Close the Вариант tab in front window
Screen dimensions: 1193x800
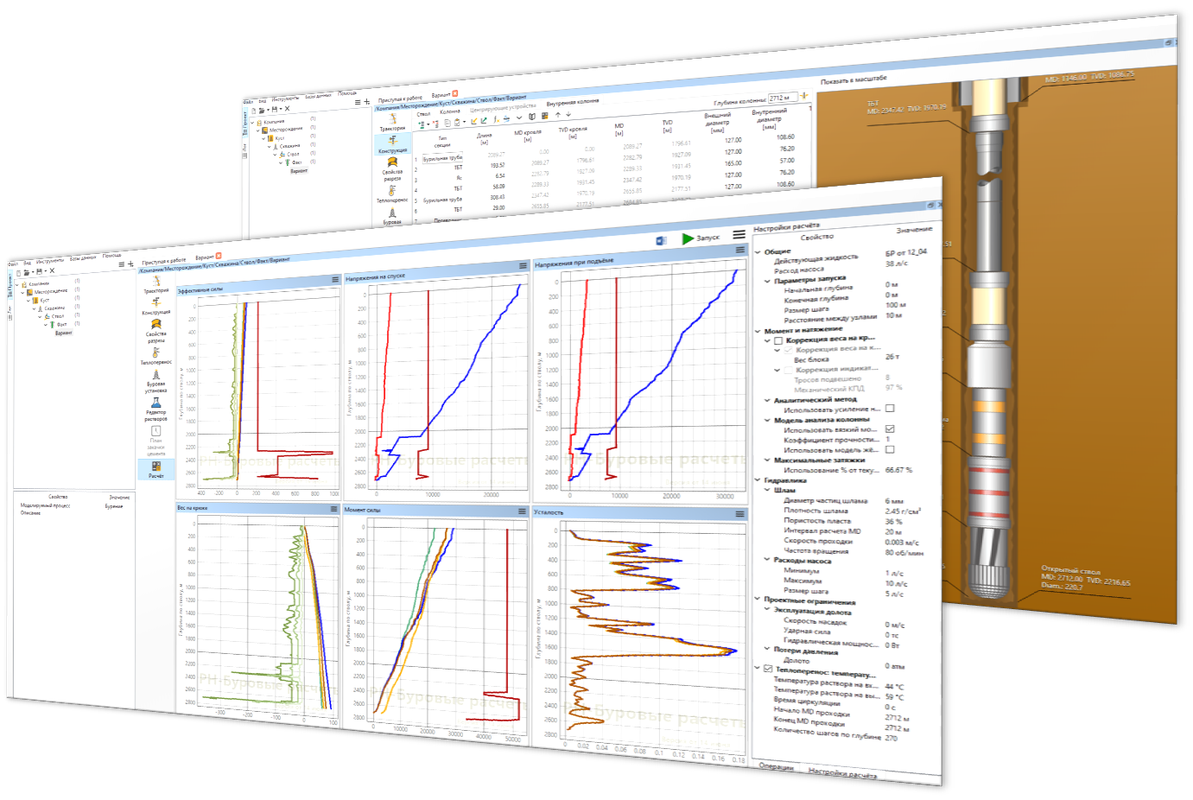pos(218,255)
